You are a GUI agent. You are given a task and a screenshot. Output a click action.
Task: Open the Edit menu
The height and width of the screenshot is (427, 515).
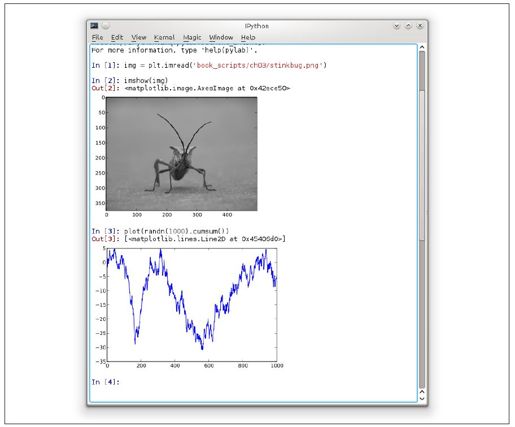click(x=117, y=37)
